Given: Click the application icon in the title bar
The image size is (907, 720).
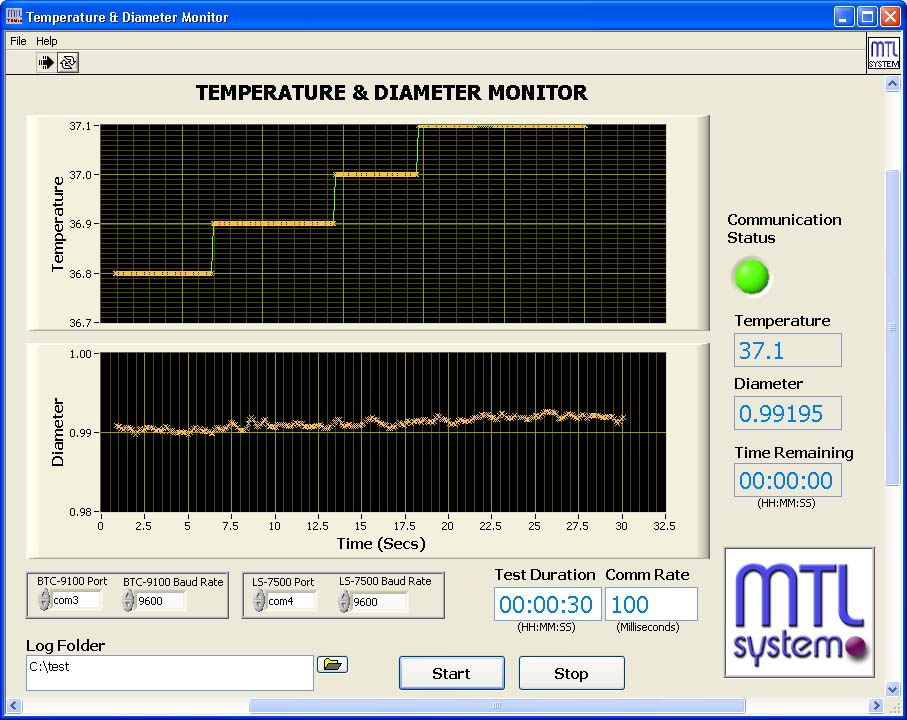Looking at the screenshot, I should pos(14,17).
